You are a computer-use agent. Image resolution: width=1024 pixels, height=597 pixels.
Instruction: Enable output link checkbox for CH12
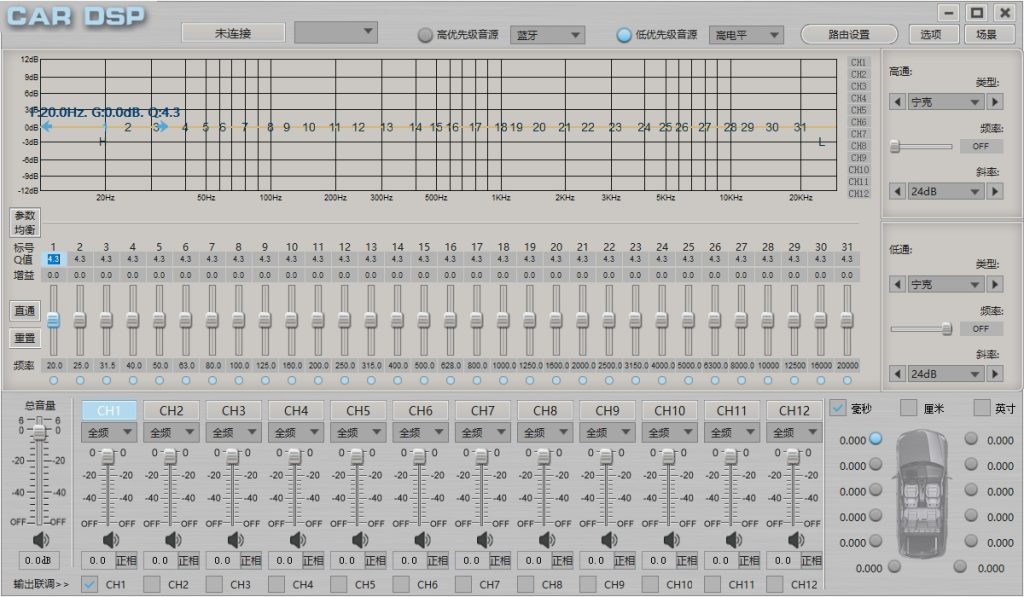[x=775, y=584]
